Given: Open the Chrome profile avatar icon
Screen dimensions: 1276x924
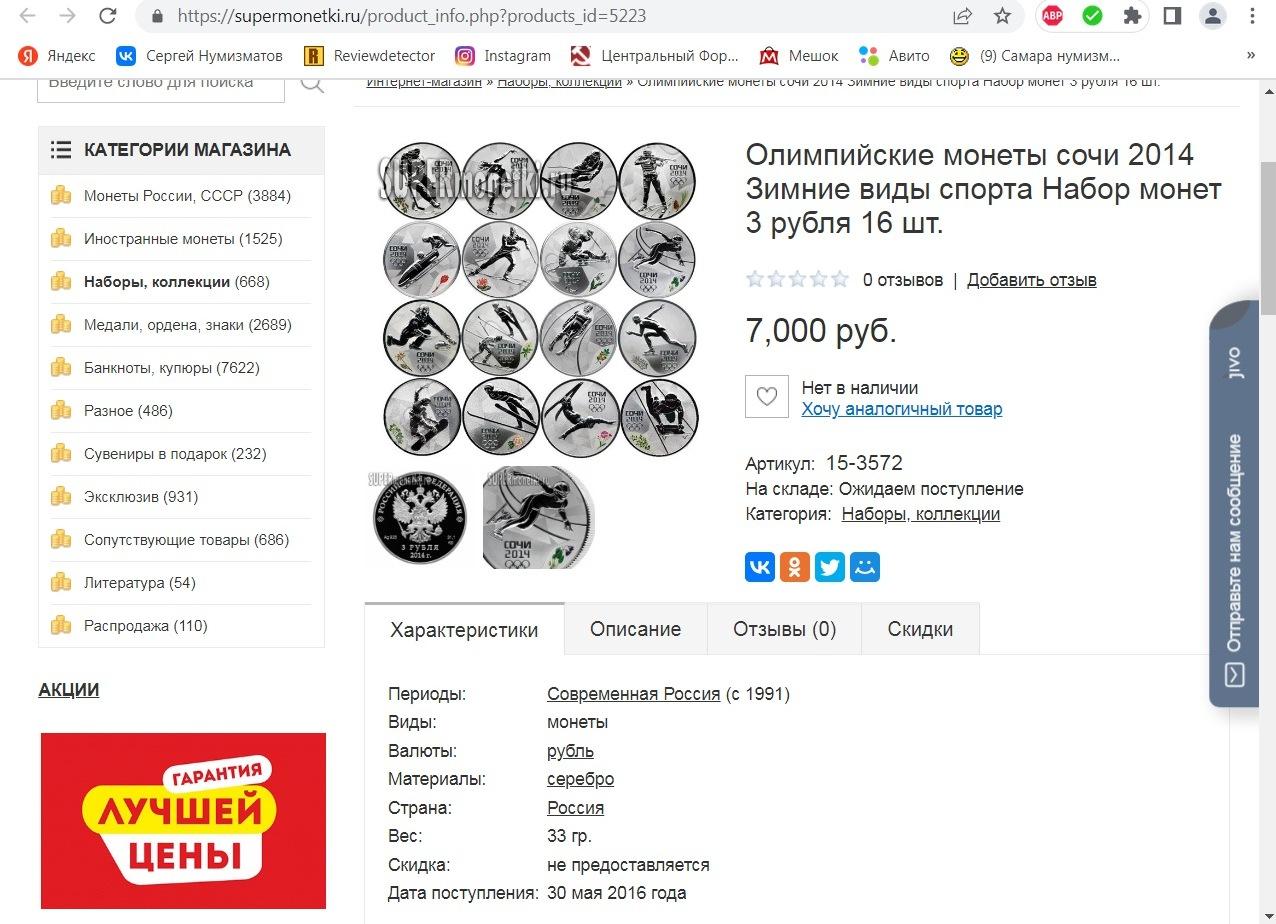Looking at the screenshot, I should [1212, 16].
